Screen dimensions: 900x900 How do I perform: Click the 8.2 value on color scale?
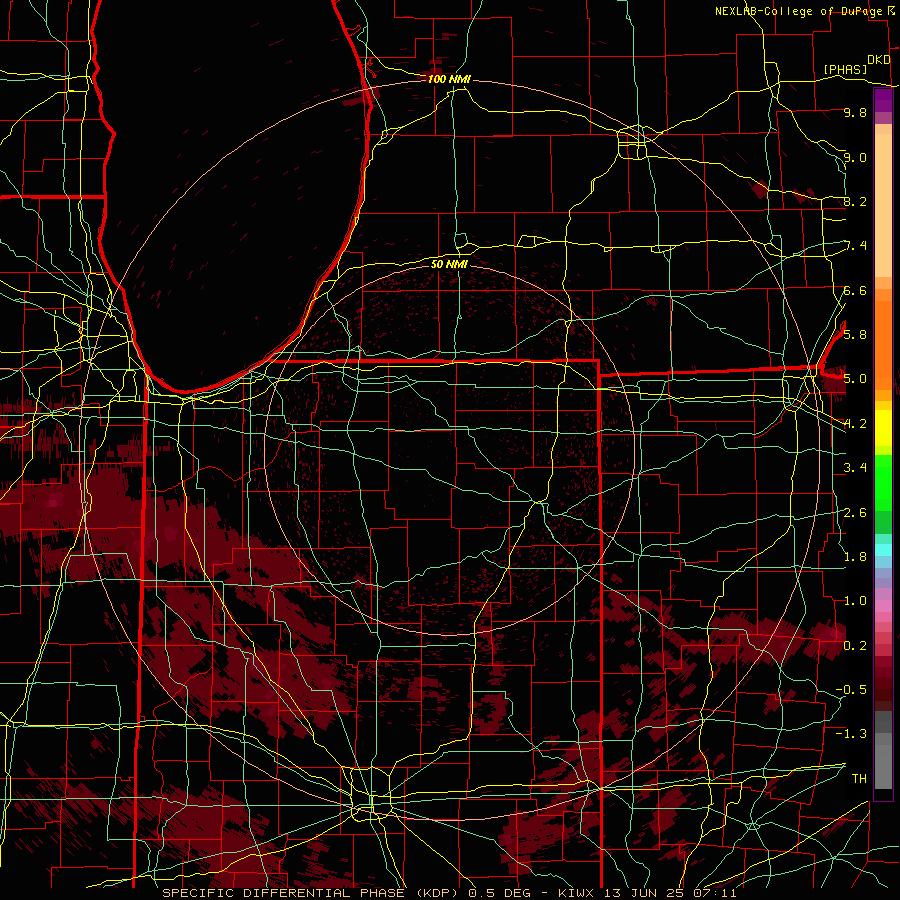(855, 201)
